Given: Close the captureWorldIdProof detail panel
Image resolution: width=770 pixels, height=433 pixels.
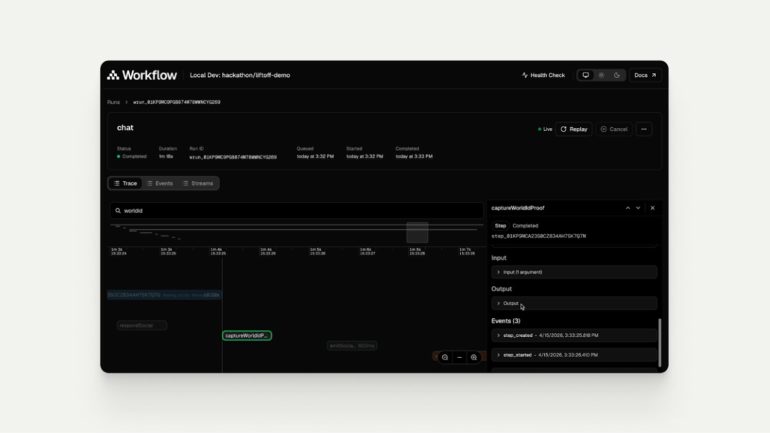Looking at the screenshot, I should click(653, 208).
